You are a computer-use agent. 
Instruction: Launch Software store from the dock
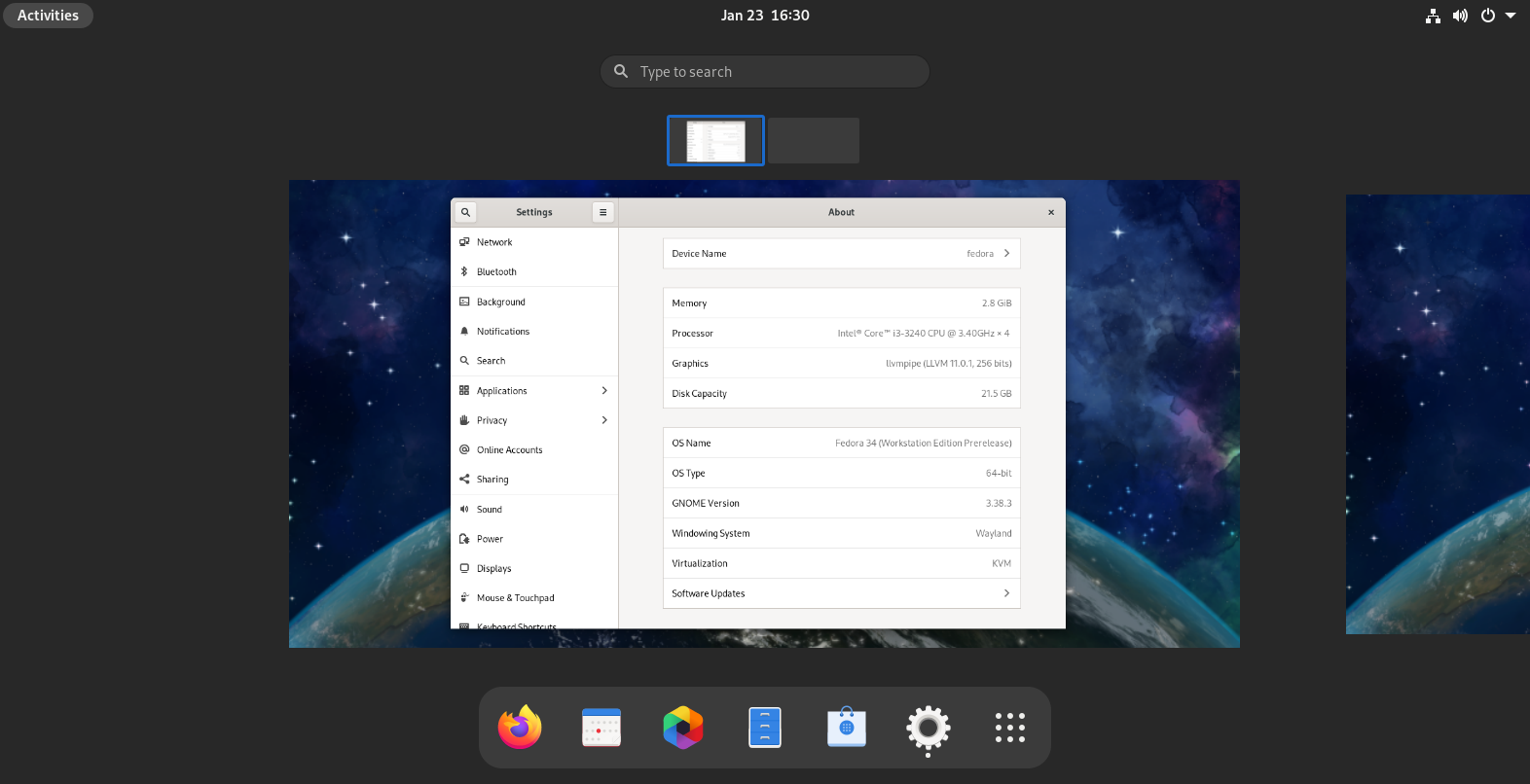pyautogui.click(x=847, y=728)
